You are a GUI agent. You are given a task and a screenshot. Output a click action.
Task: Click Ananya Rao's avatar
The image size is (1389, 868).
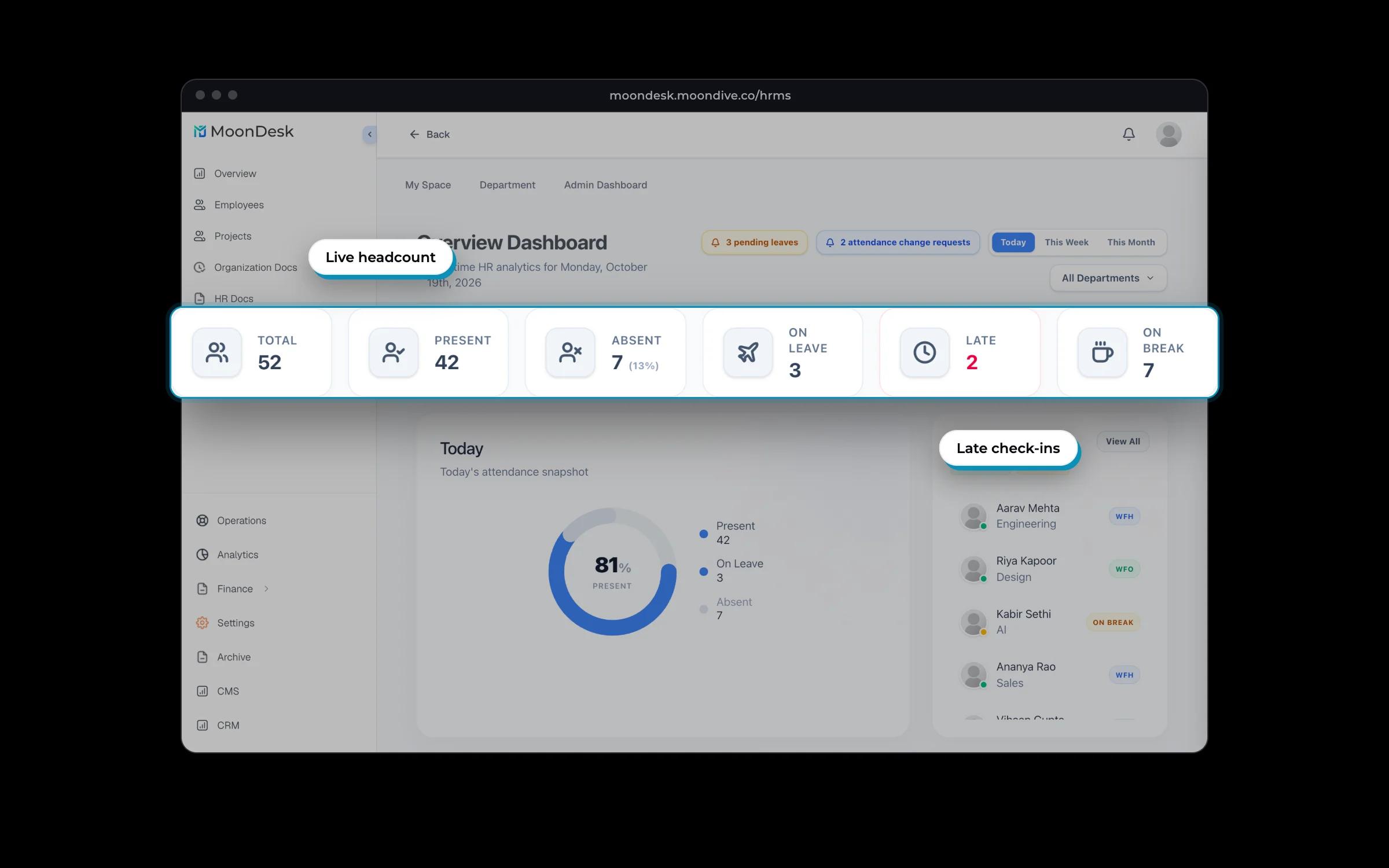(x=973, y=675)
